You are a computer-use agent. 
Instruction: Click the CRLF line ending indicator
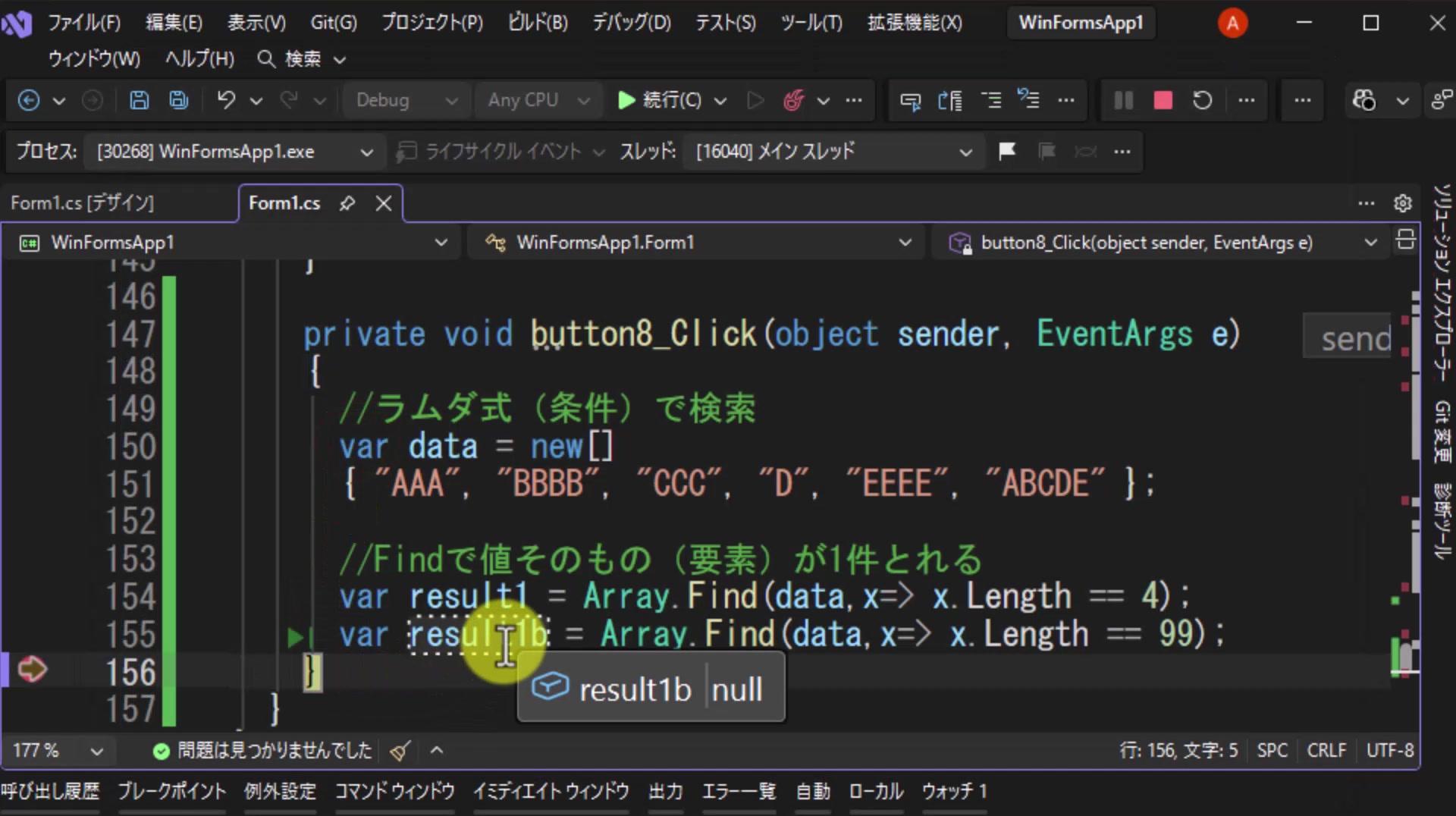1326,751
